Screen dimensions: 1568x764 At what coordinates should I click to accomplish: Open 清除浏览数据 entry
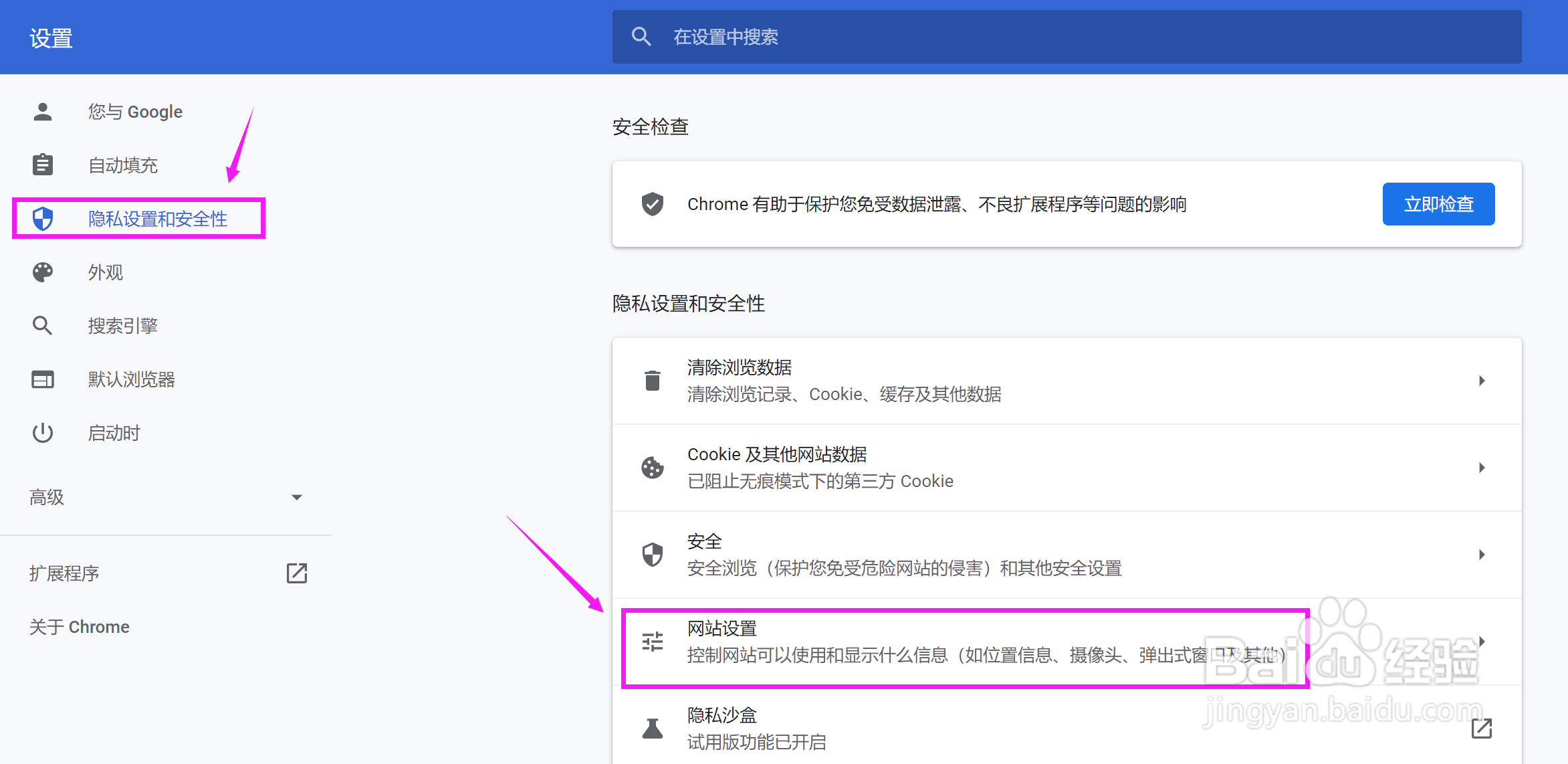click(1067, 381)
